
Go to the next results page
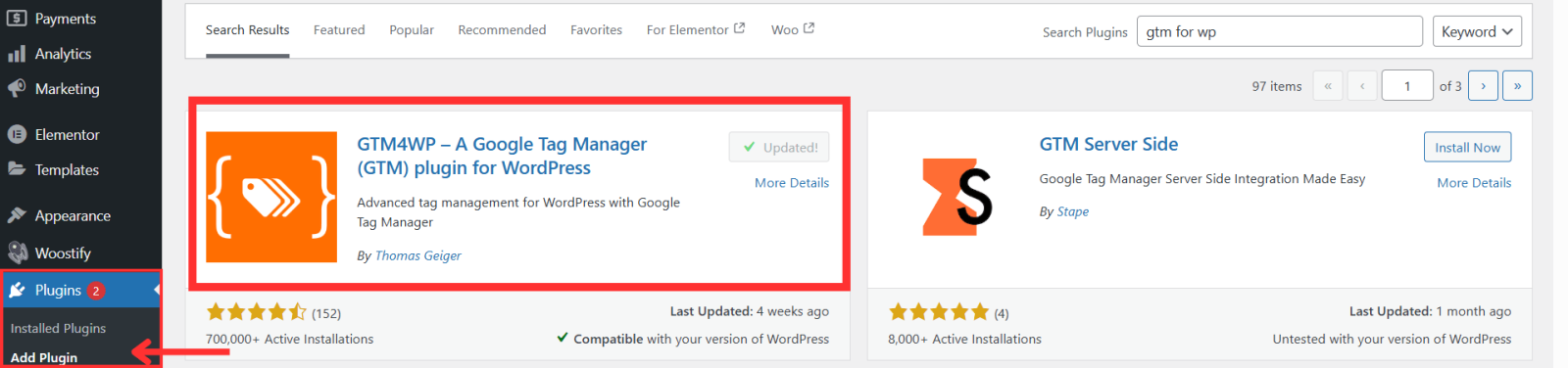coord(1483,86)
